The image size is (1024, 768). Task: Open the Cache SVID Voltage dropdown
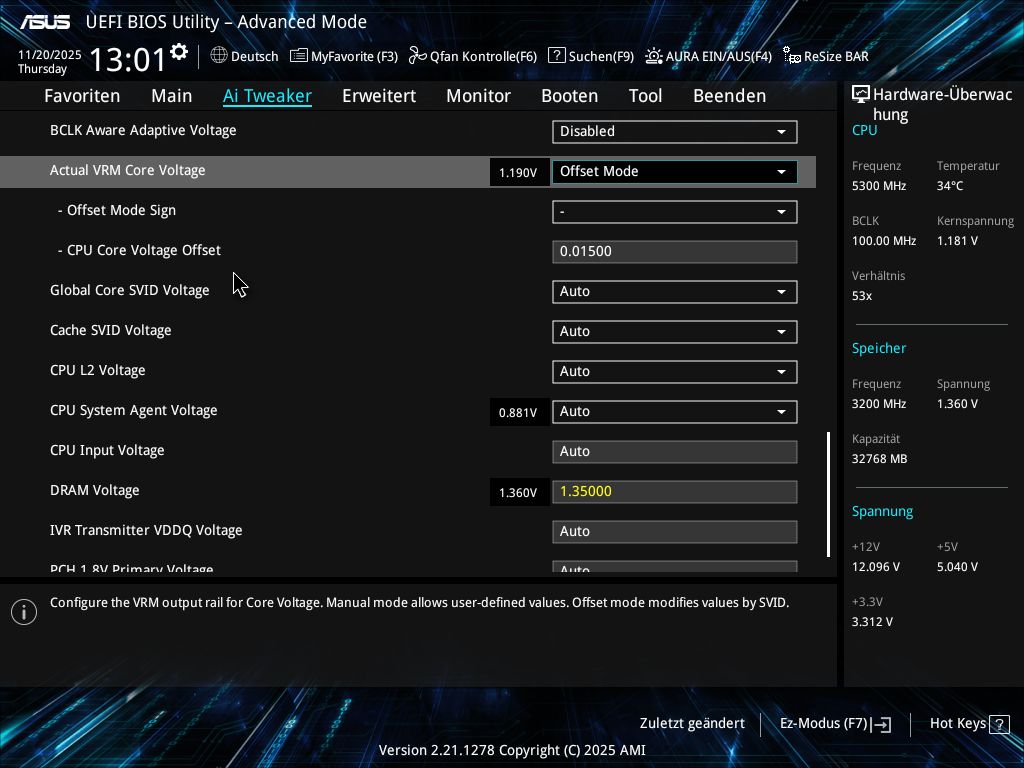(x=675, y=332)
